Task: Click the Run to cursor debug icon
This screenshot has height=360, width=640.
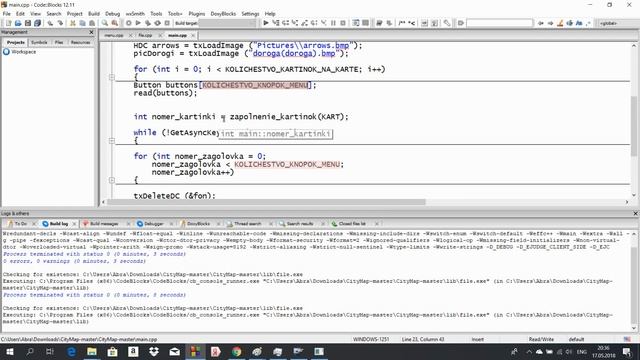Action: 276,23
